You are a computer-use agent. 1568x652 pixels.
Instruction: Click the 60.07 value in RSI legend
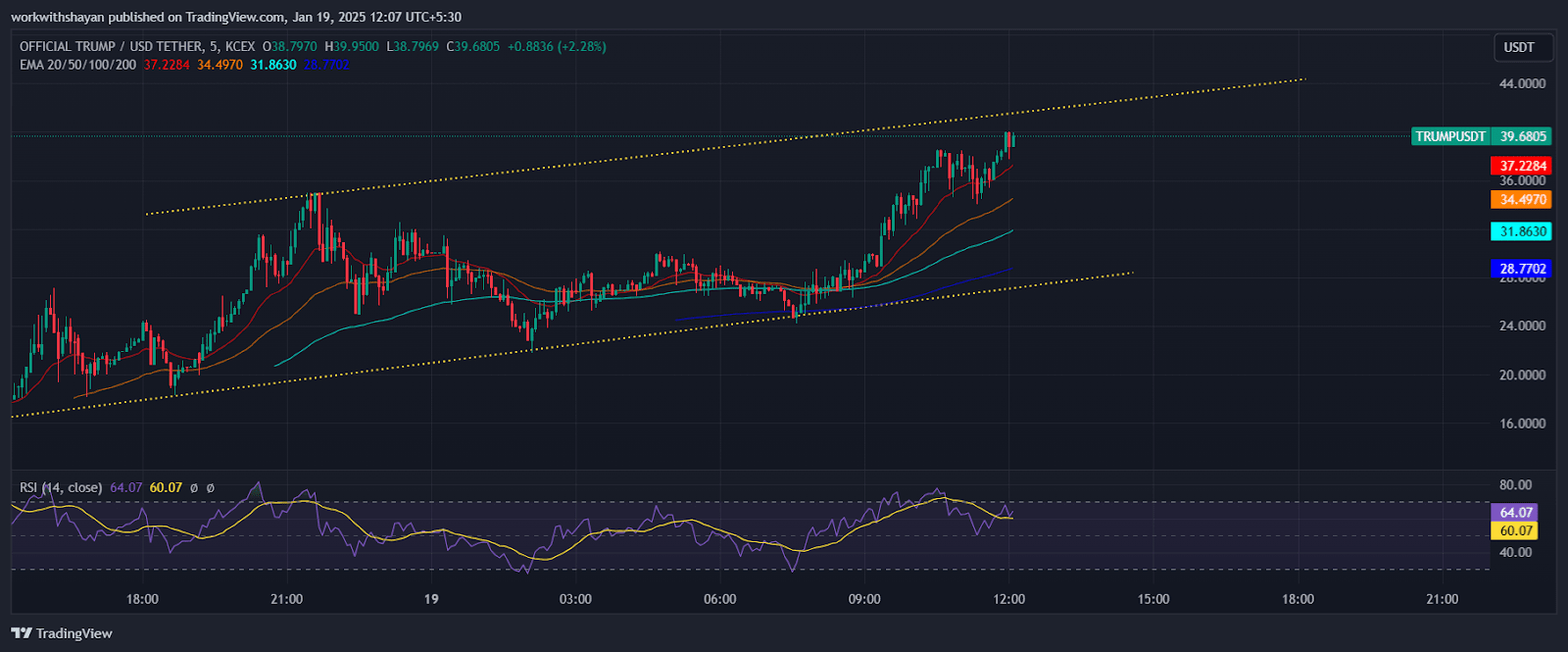coord(166,487)
